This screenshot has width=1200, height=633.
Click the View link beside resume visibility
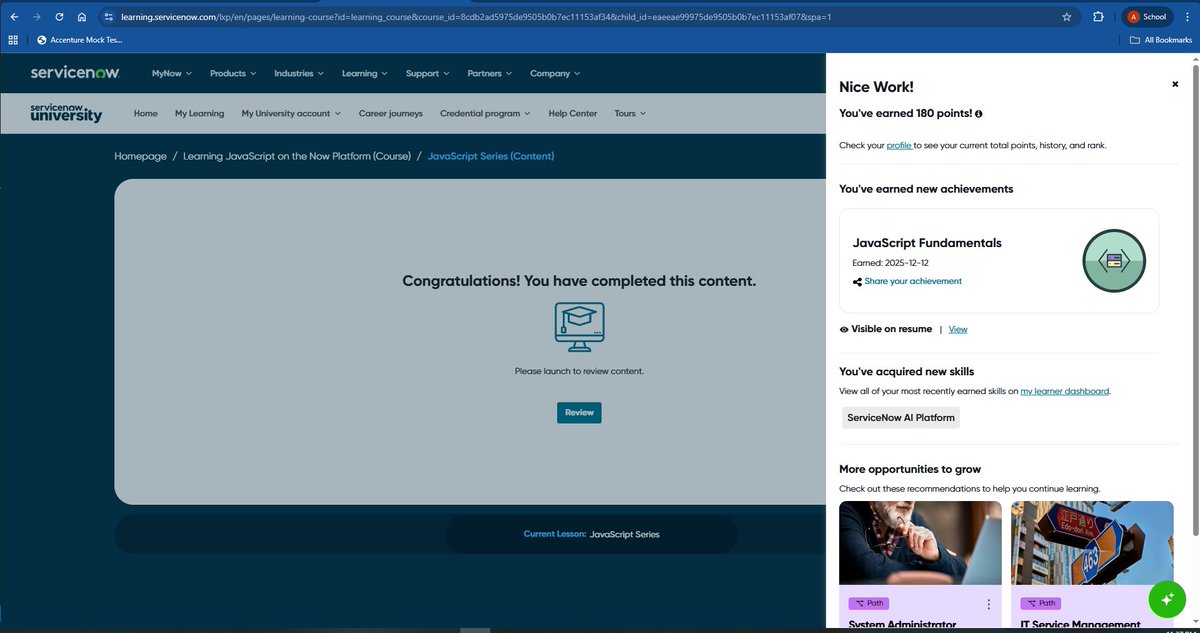[958, 329]
